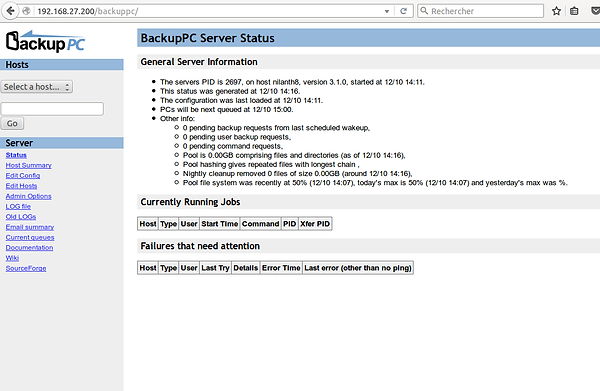The image size is (600, 391).
Task: Click the 'configuration was last loaded' line
Action: [241, 100]
